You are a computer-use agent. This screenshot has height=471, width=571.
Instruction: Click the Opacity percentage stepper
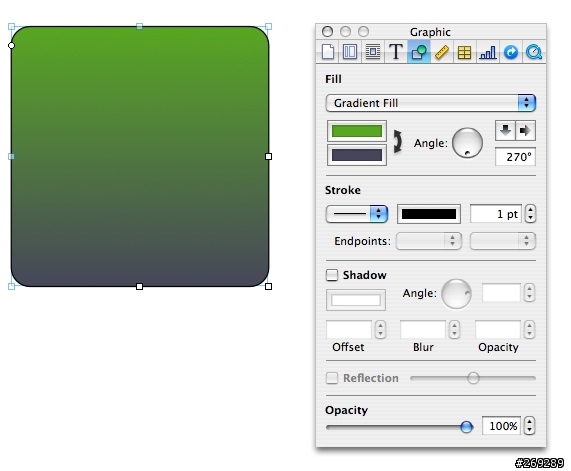(x=529, y=425)
